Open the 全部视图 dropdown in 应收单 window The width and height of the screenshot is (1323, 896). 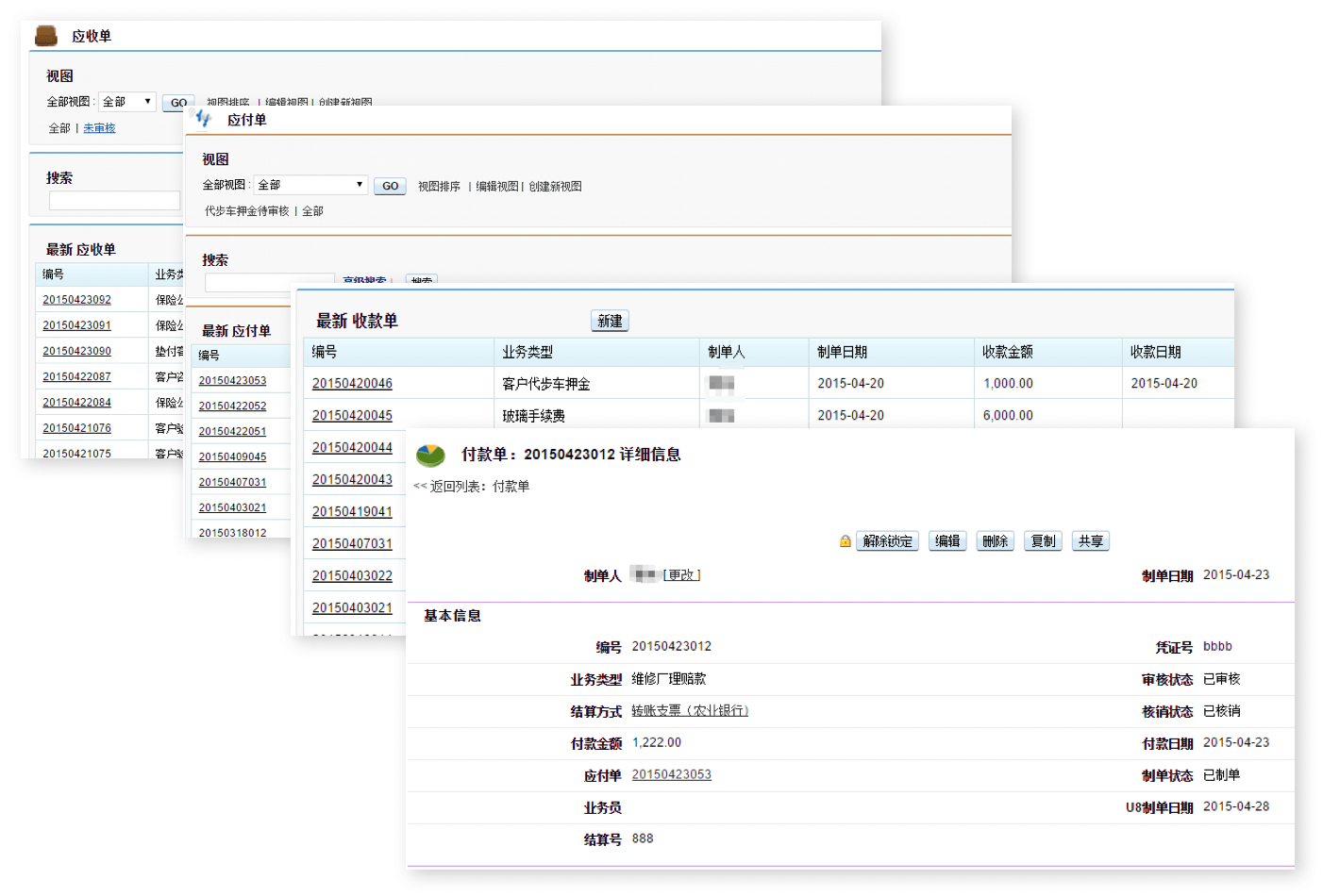pos(126,102)
